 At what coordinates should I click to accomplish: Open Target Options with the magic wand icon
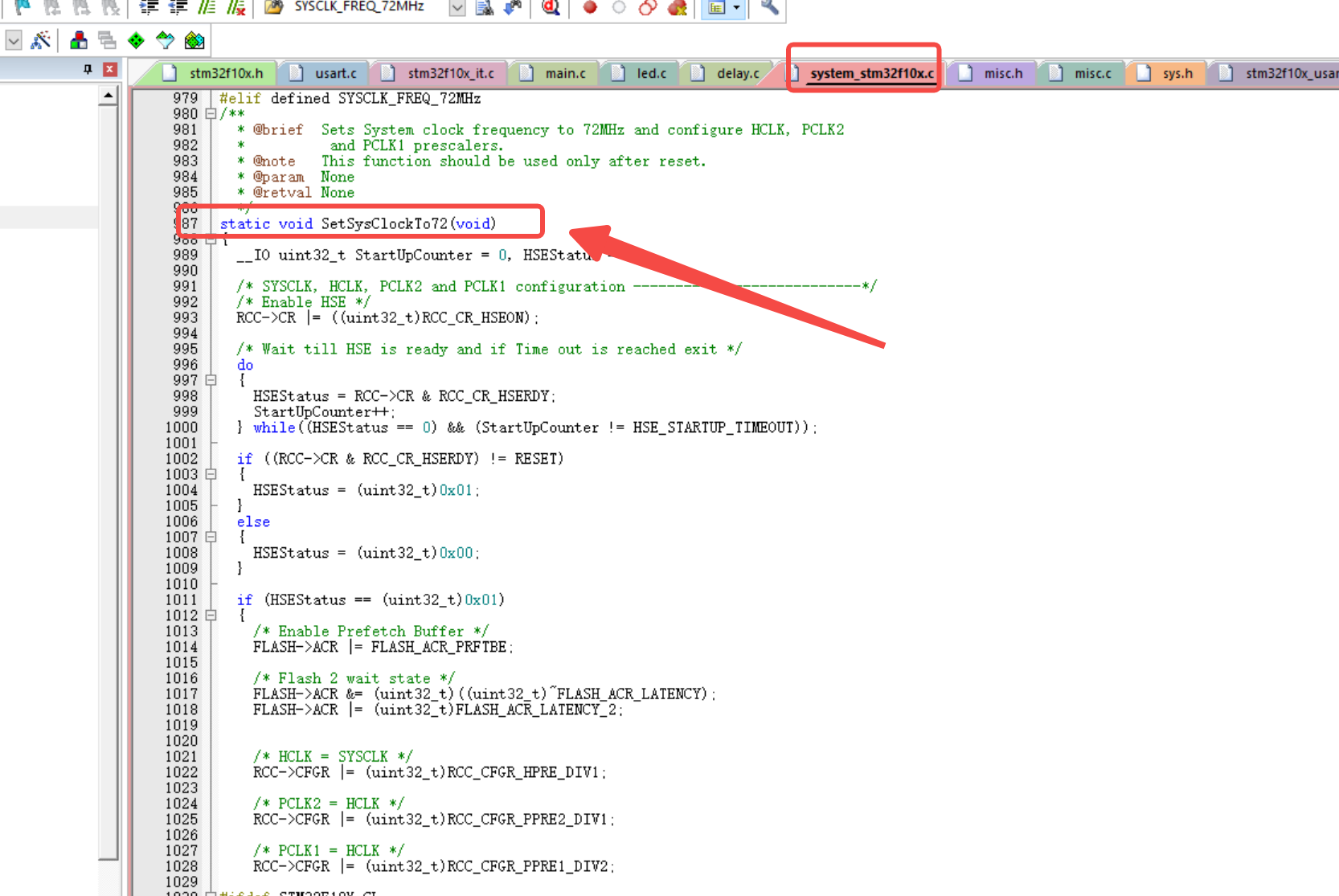click(x=41, y=40)
